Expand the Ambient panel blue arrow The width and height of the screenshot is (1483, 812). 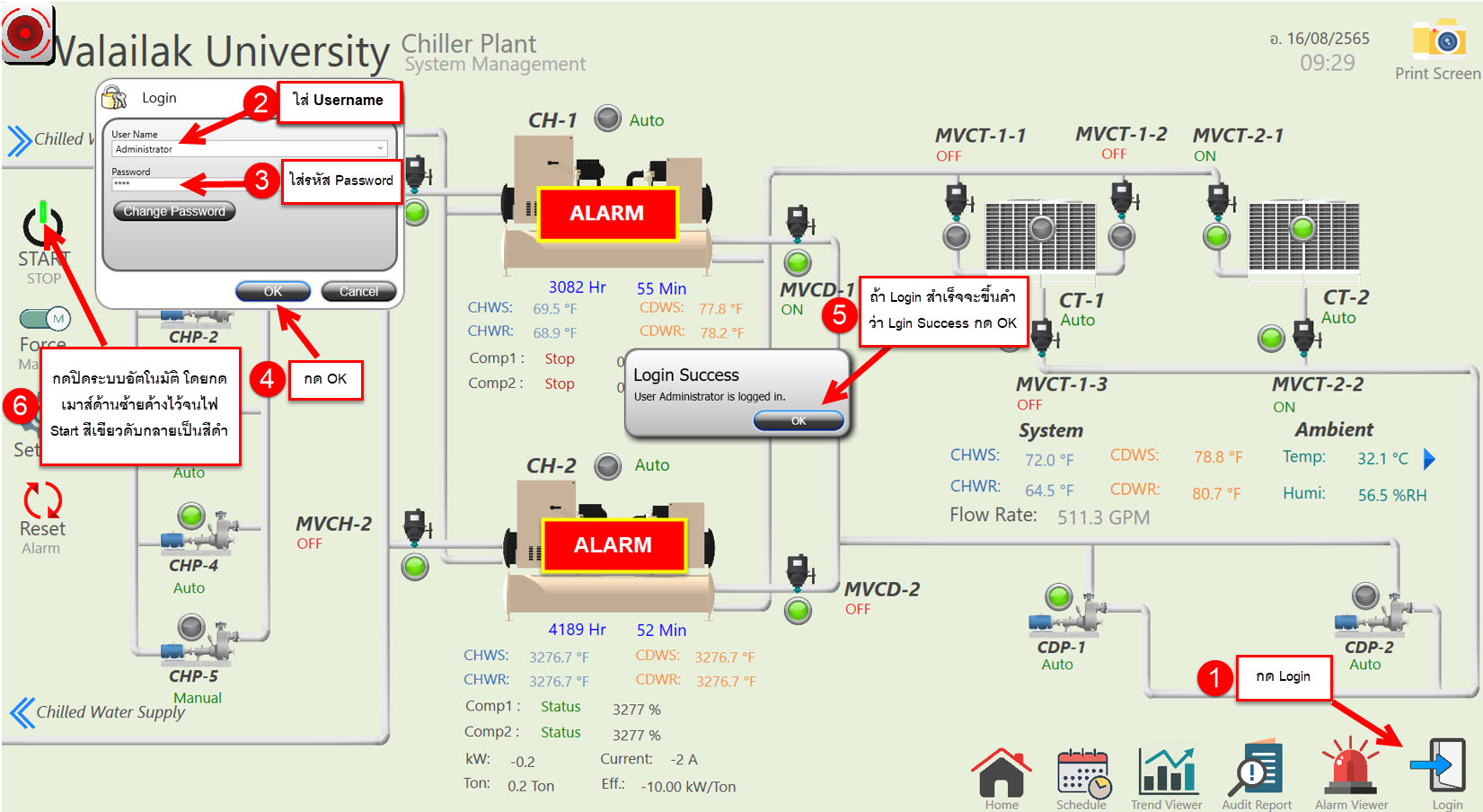click(x=1430, y=459)
